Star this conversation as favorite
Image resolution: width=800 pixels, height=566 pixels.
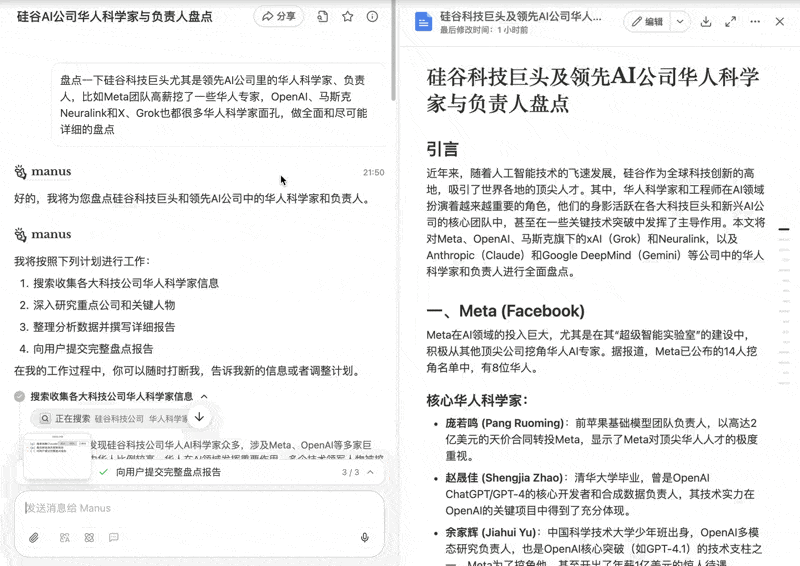coord(347,16)
